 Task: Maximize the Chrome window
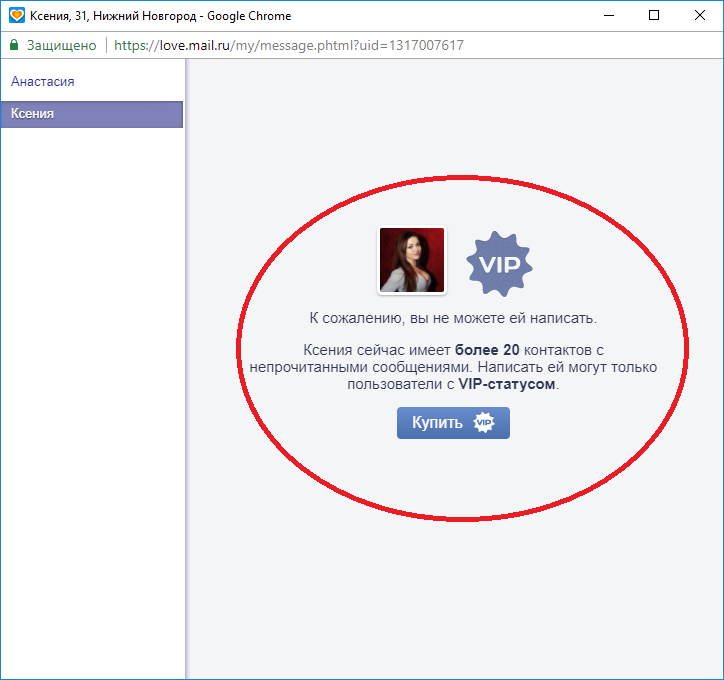coord(653,15)
